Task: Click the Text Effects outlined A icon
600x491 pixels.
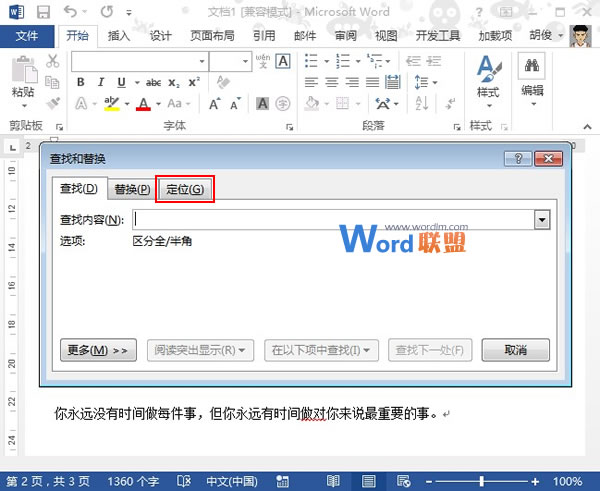Action: (81, 103)
